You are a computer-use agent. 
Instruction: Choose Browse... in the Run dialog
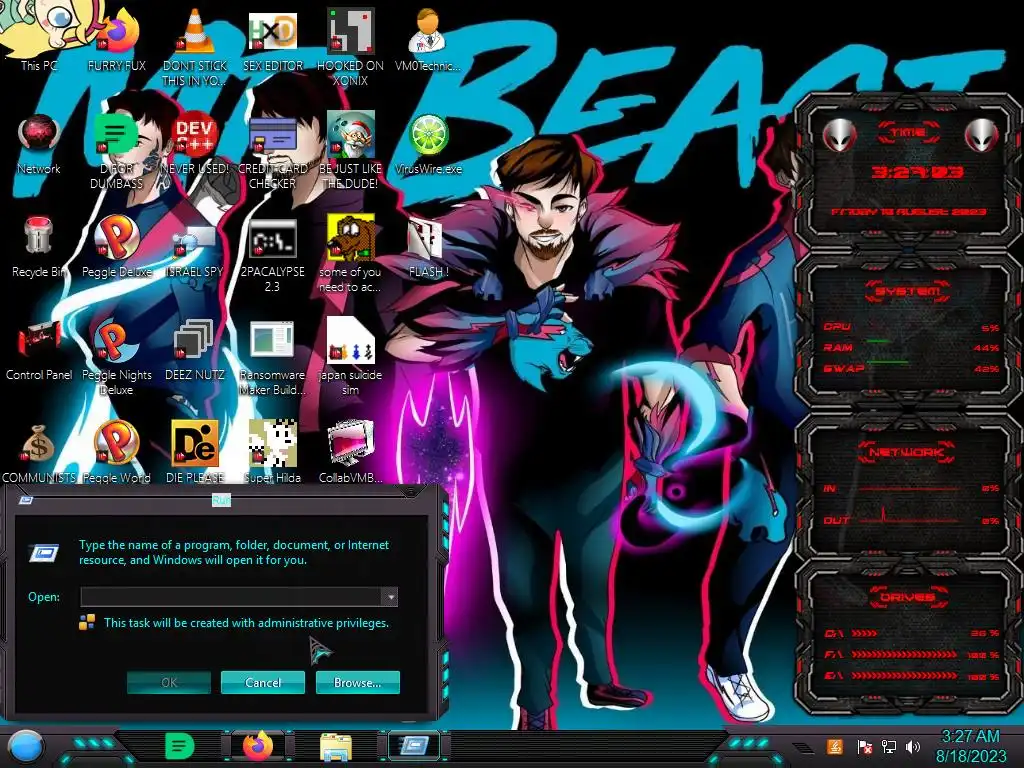357,682
